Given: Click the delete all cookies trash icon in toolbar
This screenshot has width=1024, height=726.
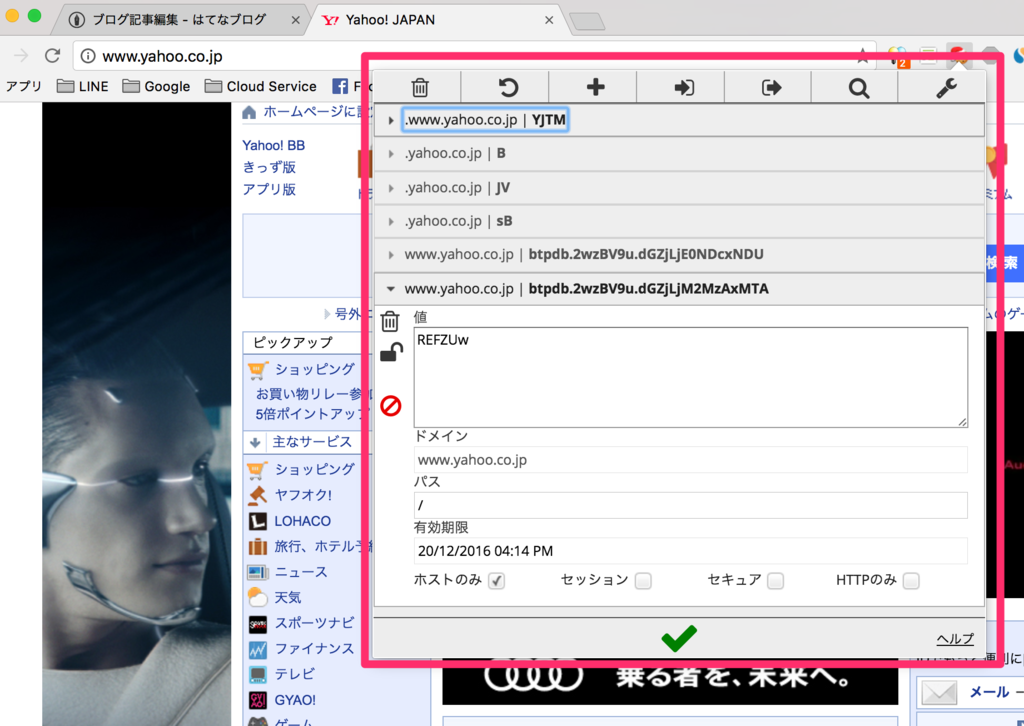Looking at the screenshot, I should click(x=420, y=87).
